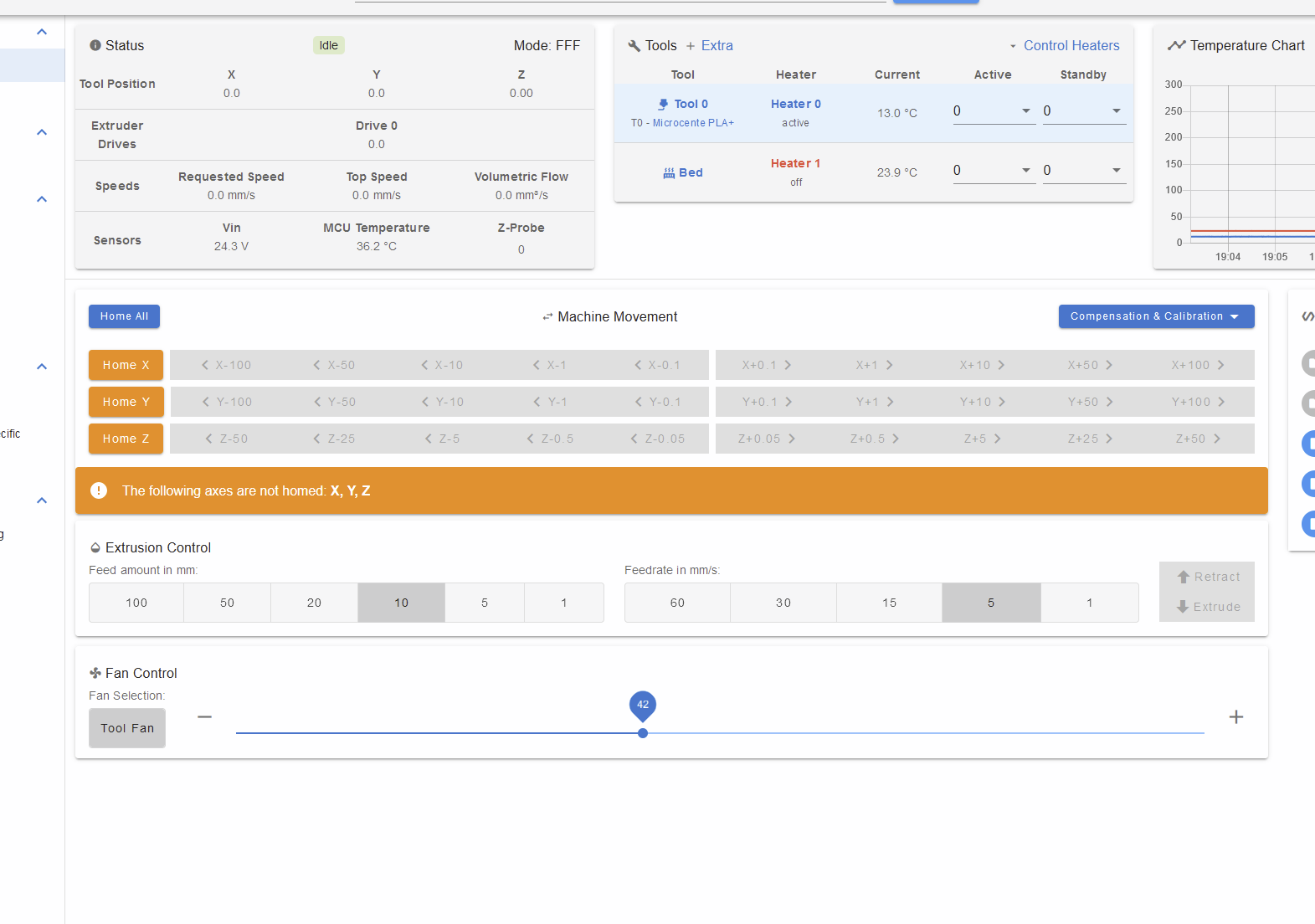Click the MCU Temperature 36.2 °C value
Screen dimensions: 1315x924
377,246
